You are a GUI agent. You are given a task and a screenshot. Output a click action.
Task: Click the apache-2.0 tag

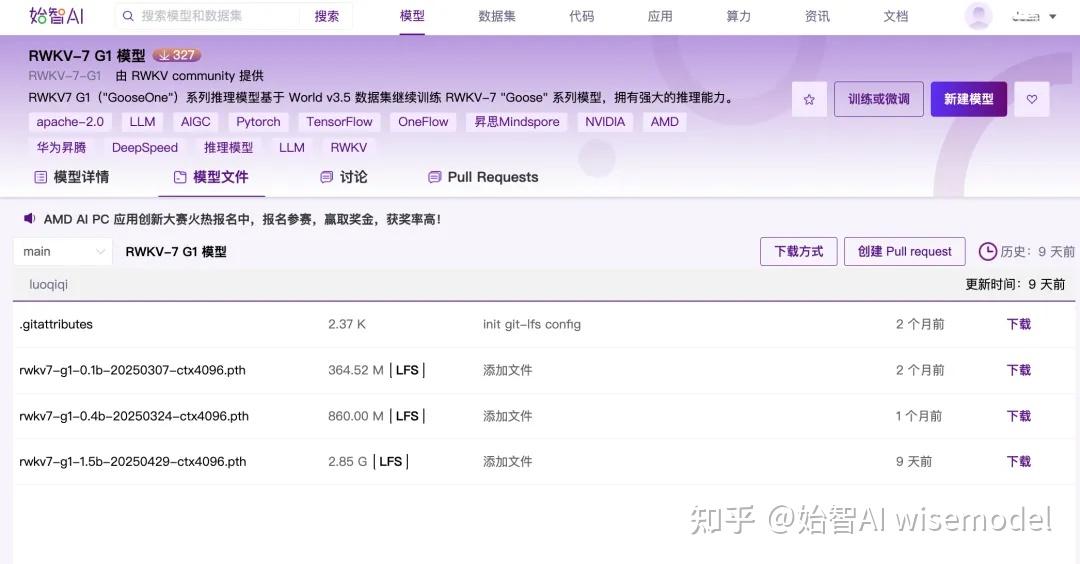point(70,122)
